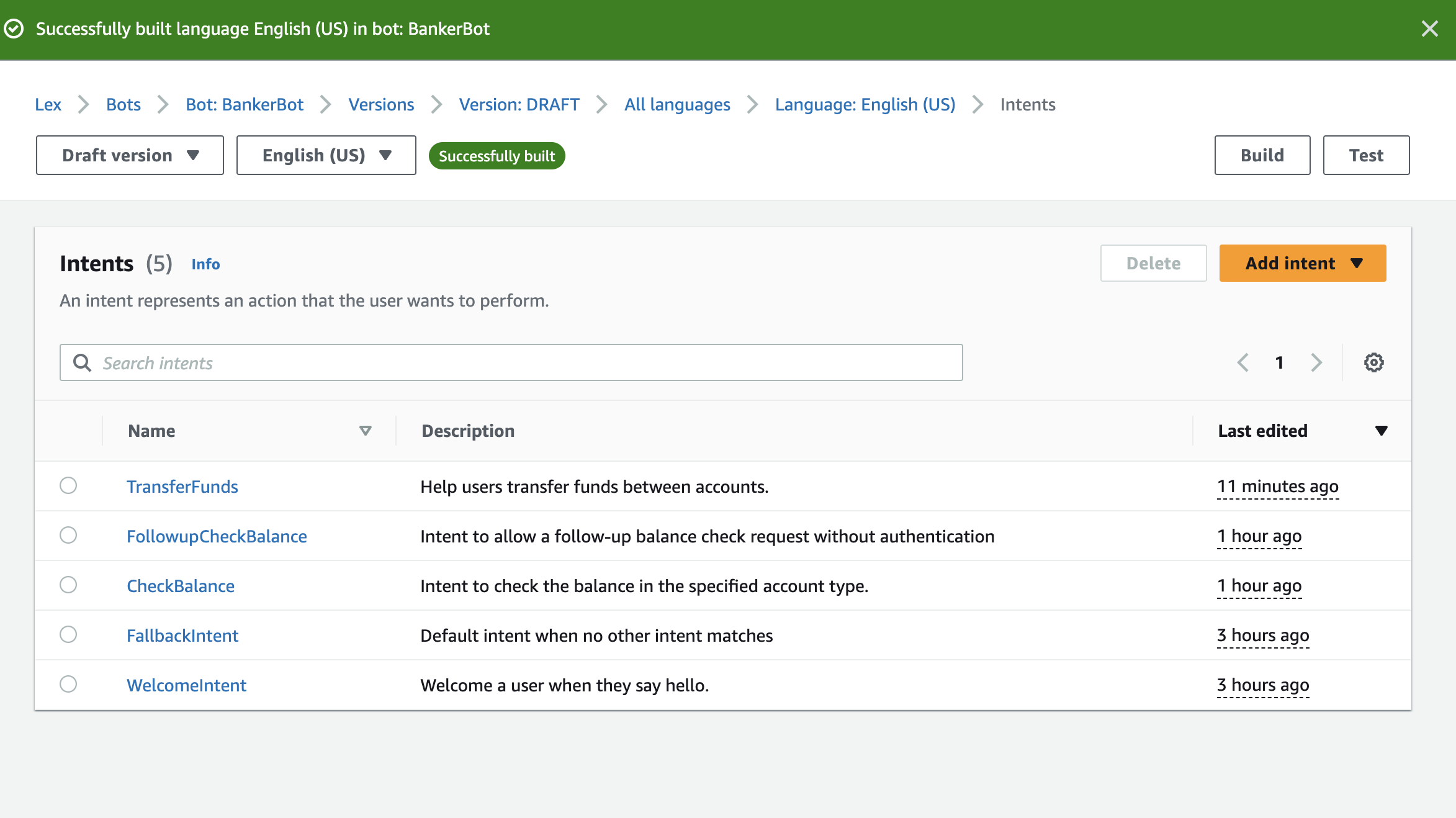Dismiss the success notification banner

point(1429,29)
